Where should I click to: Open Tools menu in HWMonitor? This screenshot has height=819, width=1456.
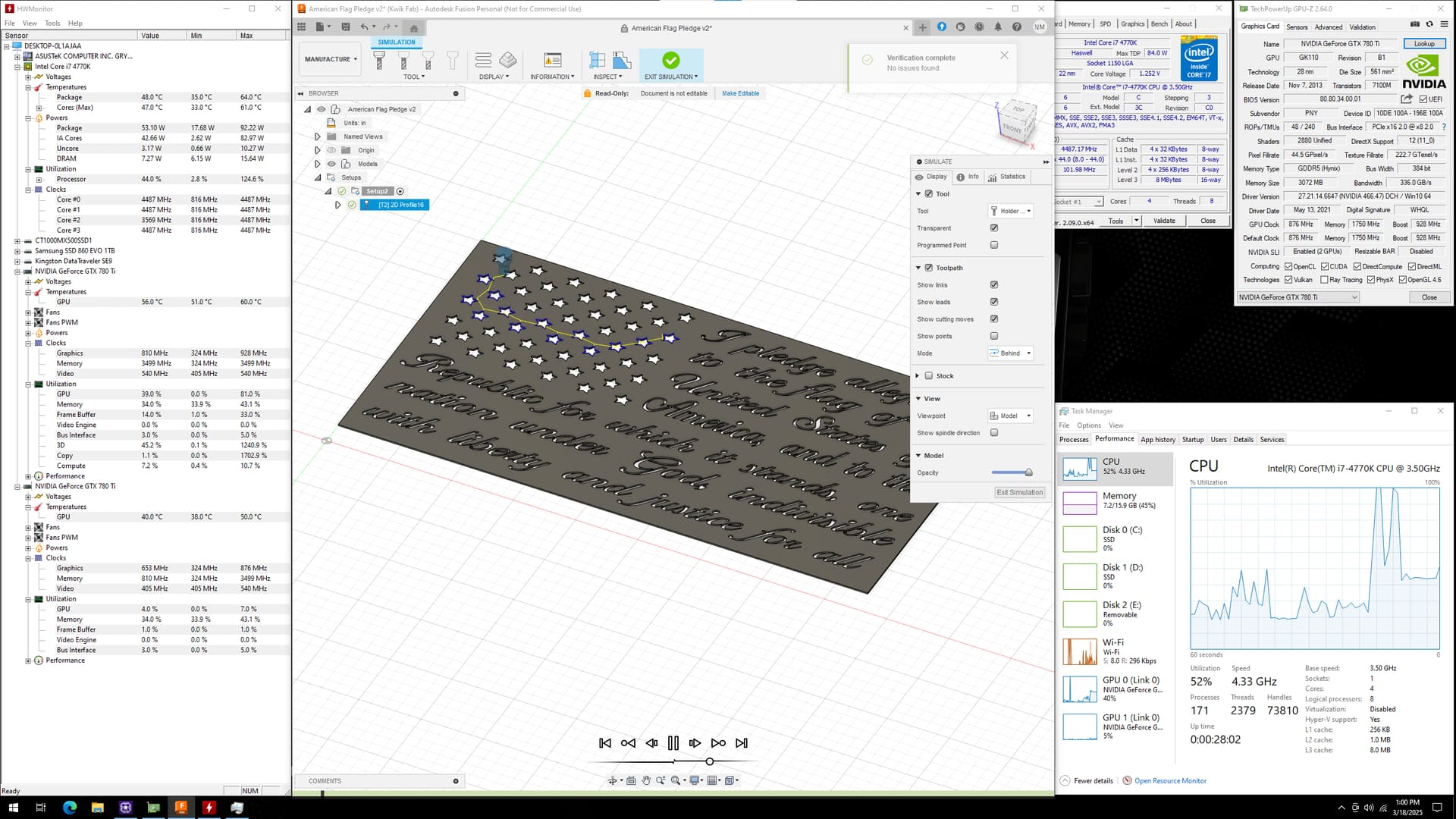click(52, 23)
